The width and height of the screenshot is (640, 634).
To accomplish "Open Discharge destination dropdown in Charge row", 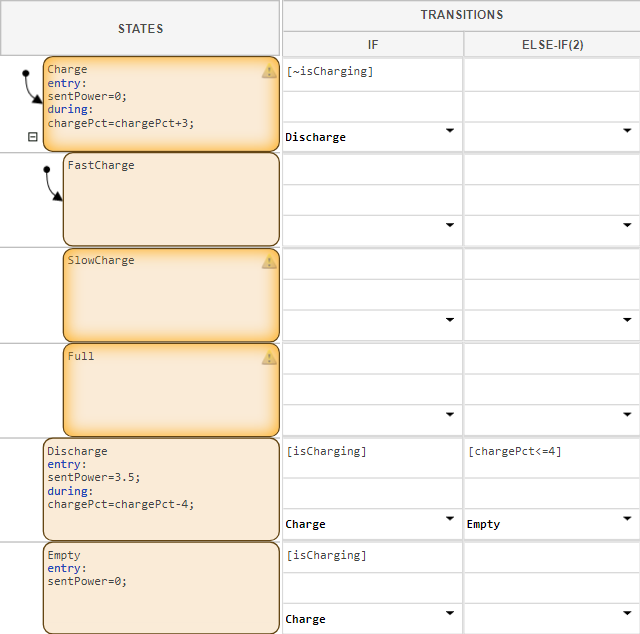I will tap(449, 131).
